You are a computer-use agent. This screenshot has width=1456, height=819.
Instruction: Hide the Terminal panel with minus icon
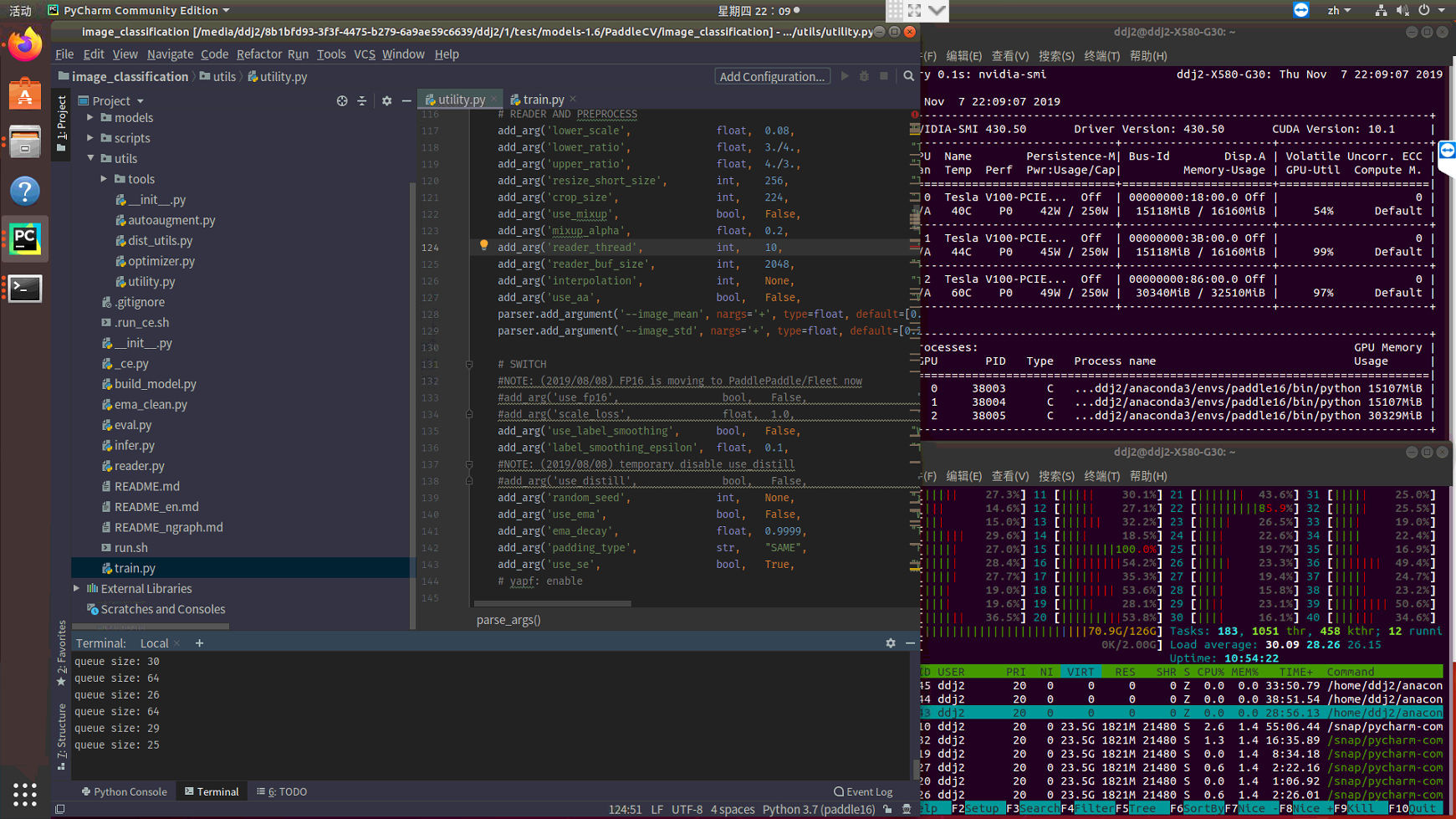(910, 643)
